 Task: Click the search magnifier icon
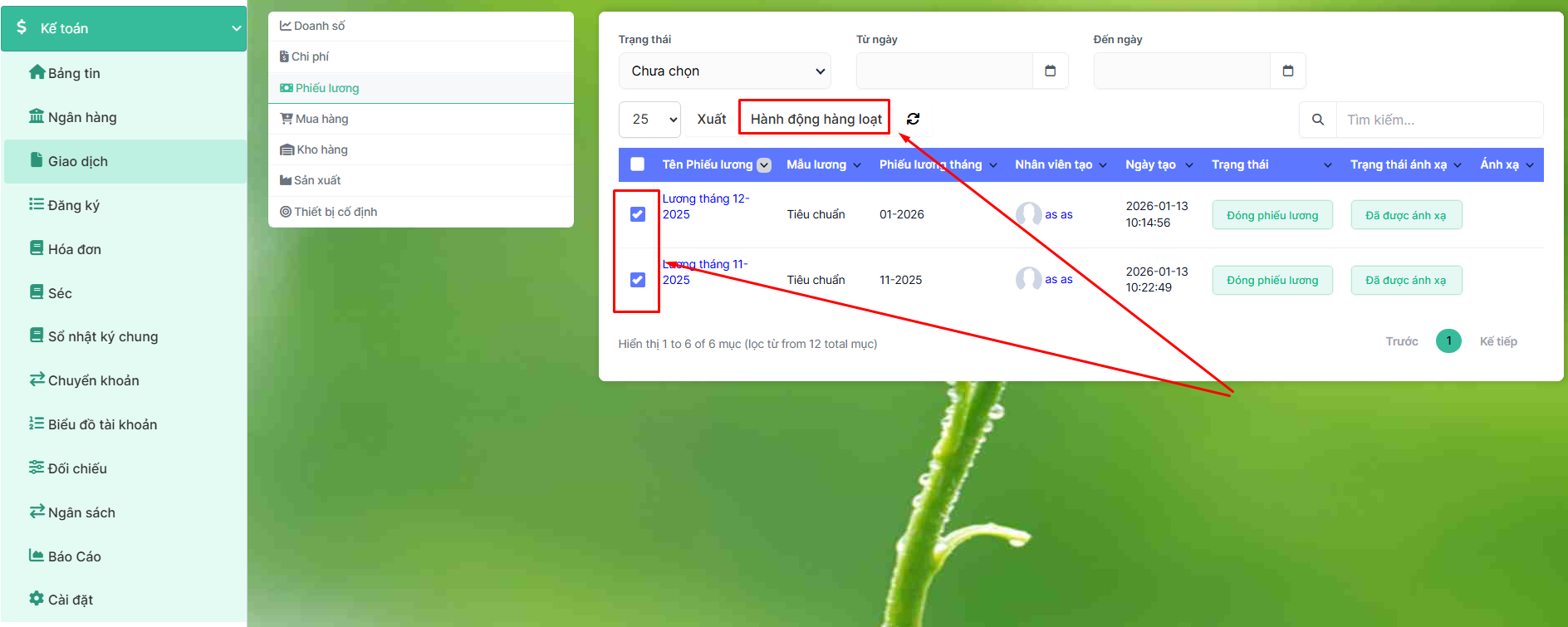coord(1317,120)
